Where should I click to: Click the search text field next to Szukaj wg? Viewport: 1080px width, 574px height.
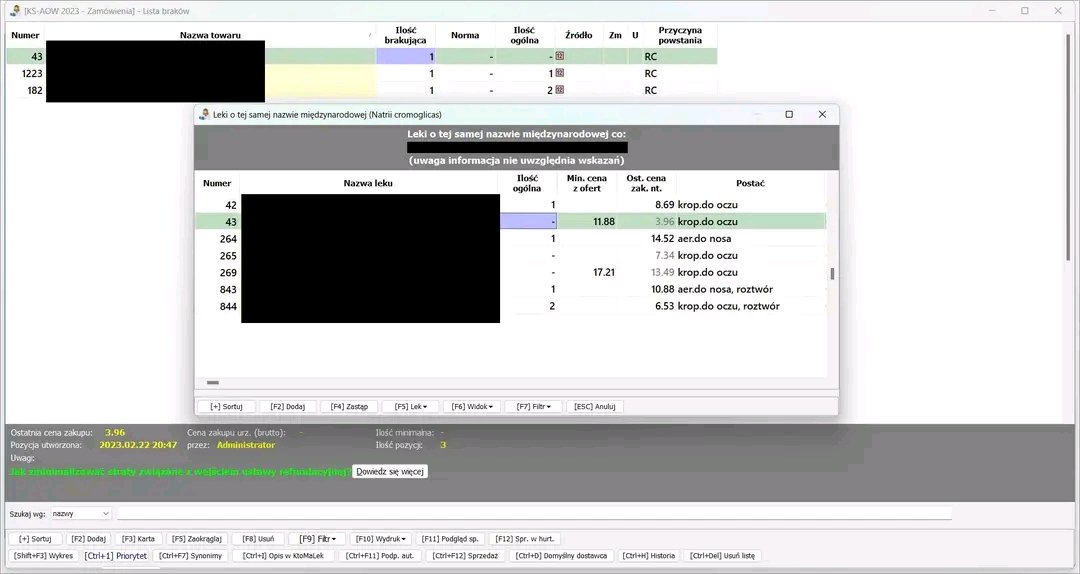tap(534, 513)
